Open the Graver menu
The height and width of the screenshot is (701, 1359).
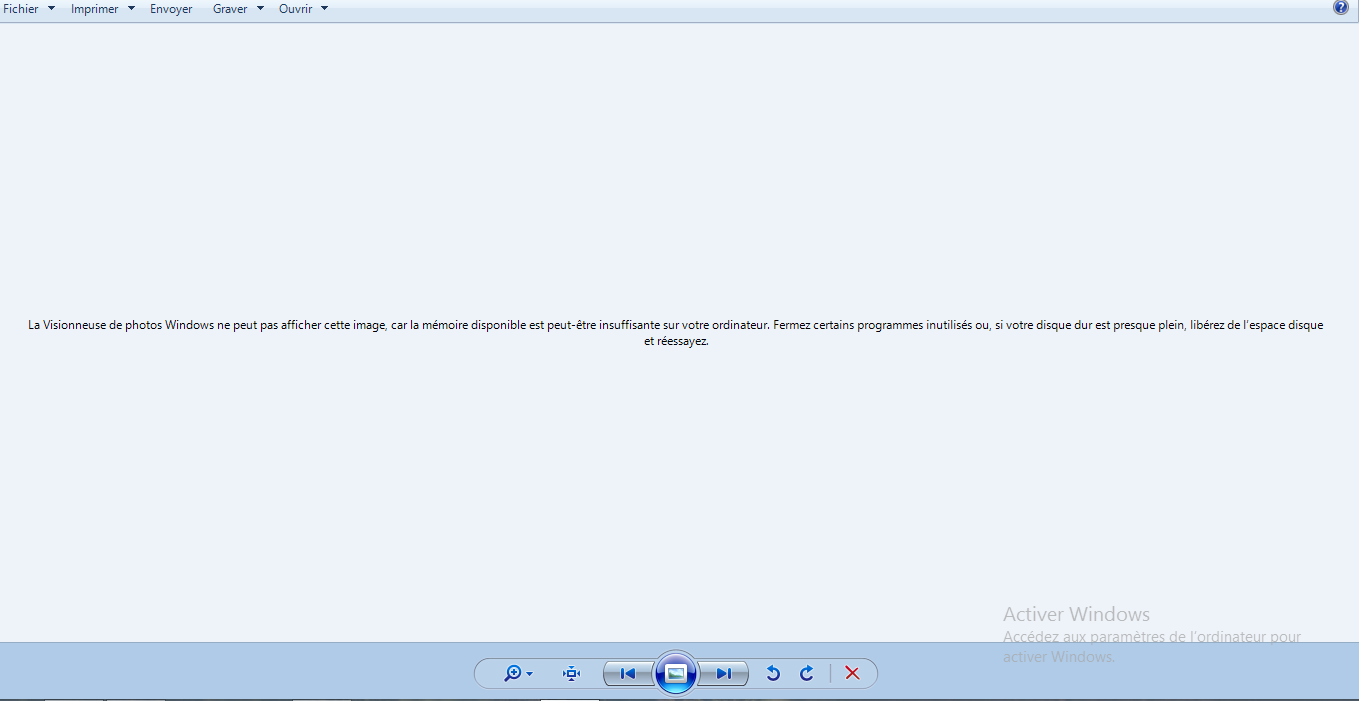[x=230, y=9]
